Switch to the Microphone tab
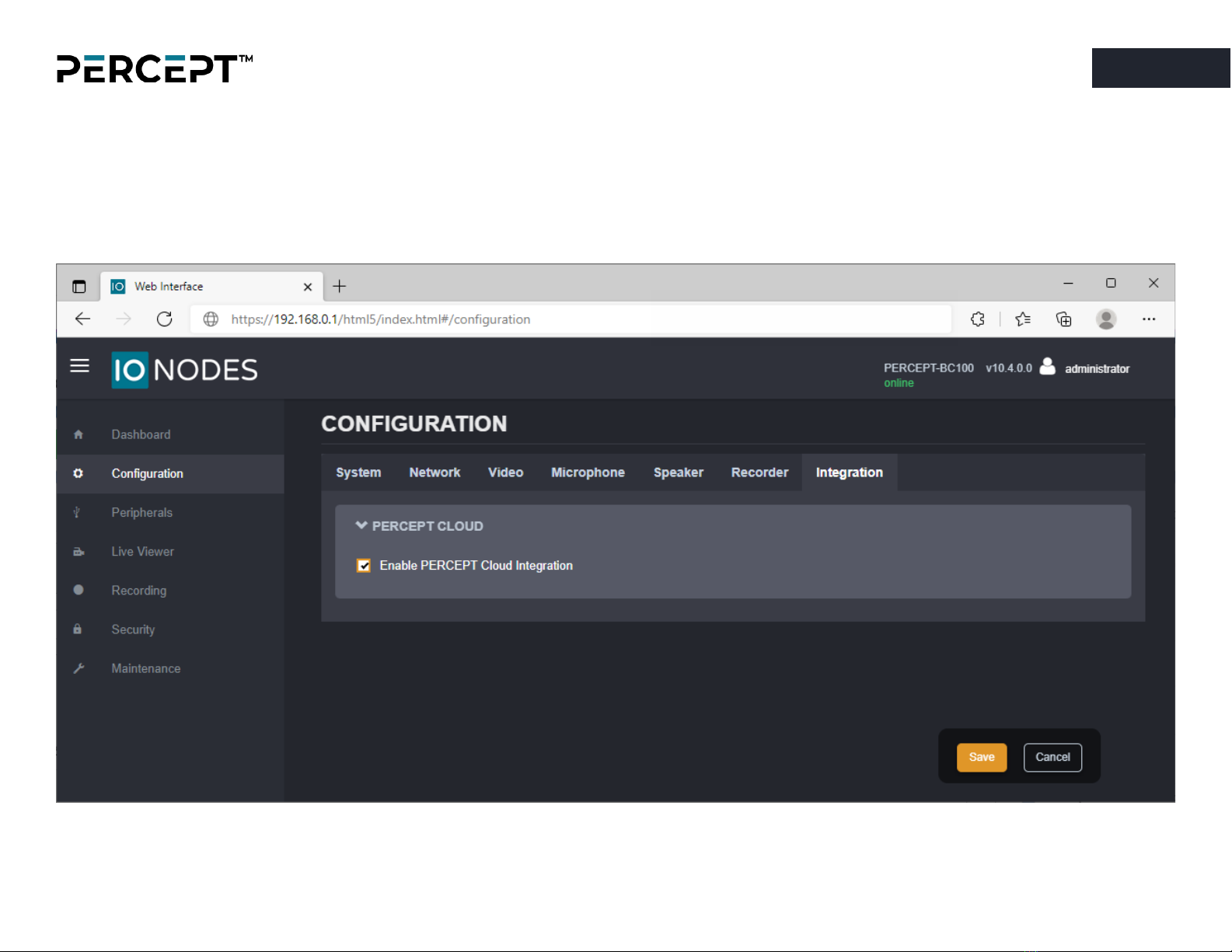Viewport: 1232px width, 952px height. coord(588,473)
